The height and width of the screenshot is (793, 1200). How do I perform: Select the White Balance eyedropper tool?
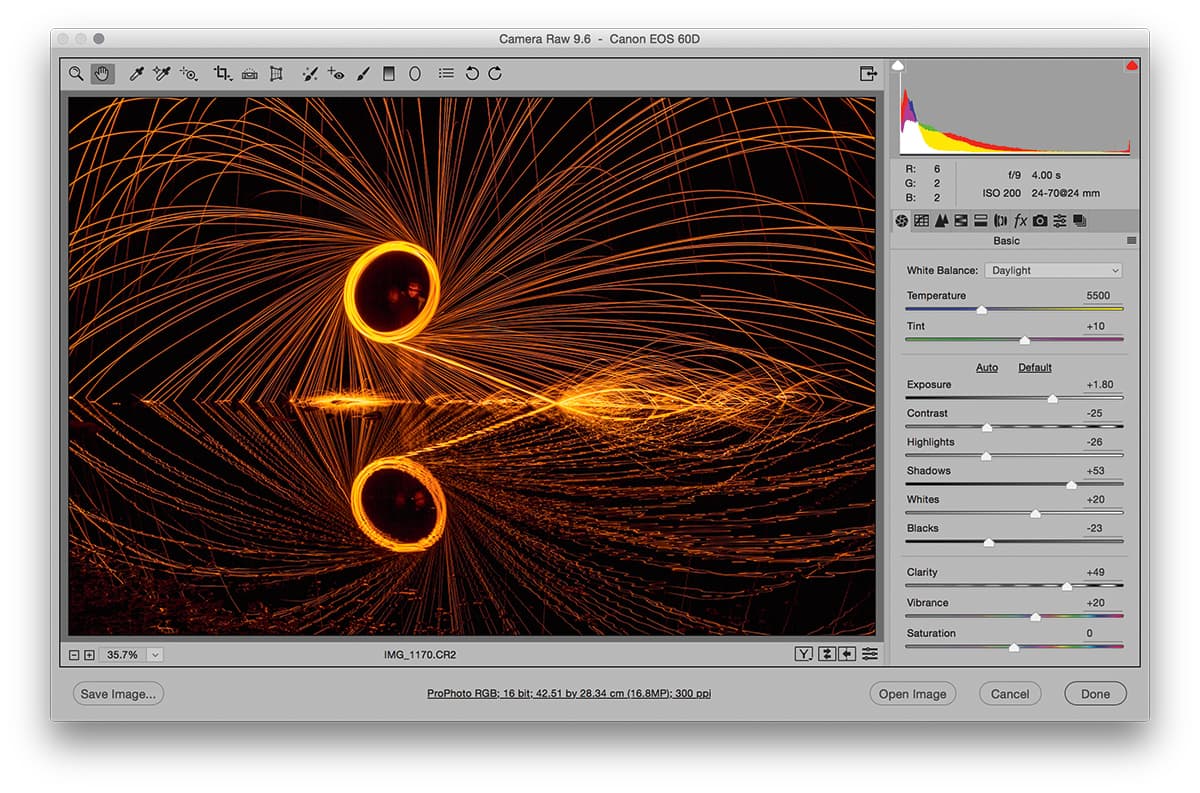click(138, 74)
